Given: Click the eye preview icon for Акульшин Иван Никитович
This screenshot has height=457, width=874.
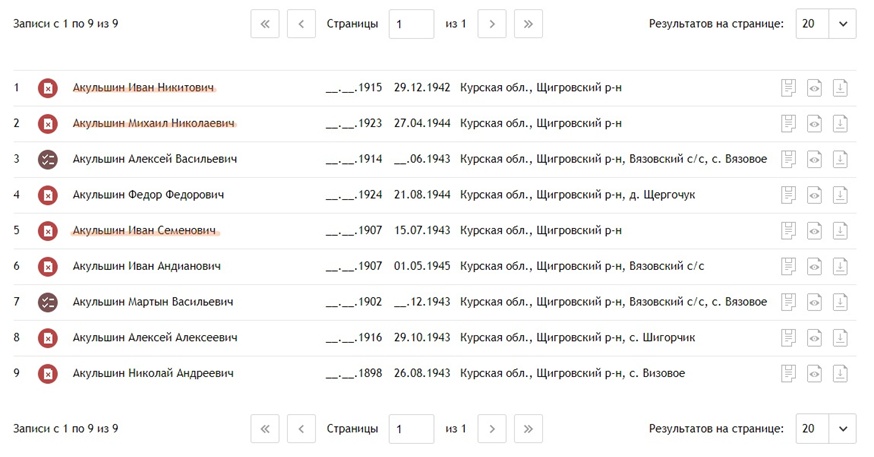Looking at the screenshot, I should tap(814, 88).
